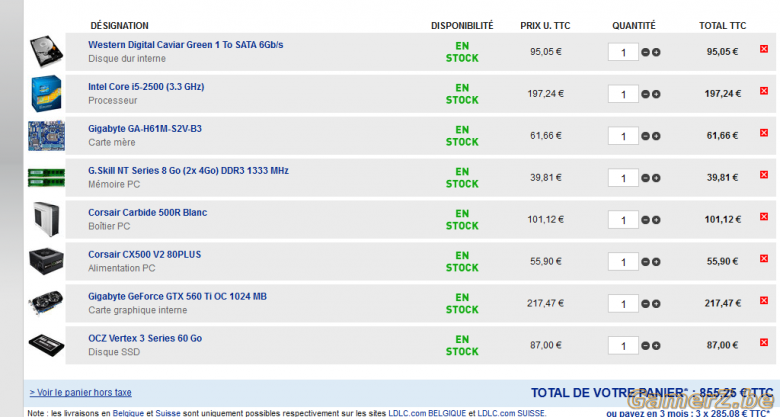Viewport: 780px width, 417px height.
Task: Decrease quantity of Gigabyte GA-H61M-S2V-B3 motherboard
Action: 645,136
